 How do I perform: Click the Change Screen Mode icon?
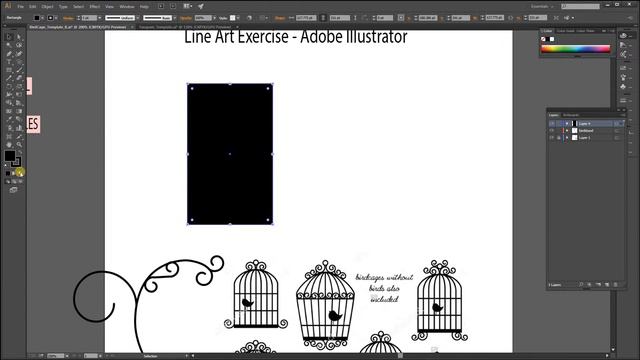pos(13,190)
